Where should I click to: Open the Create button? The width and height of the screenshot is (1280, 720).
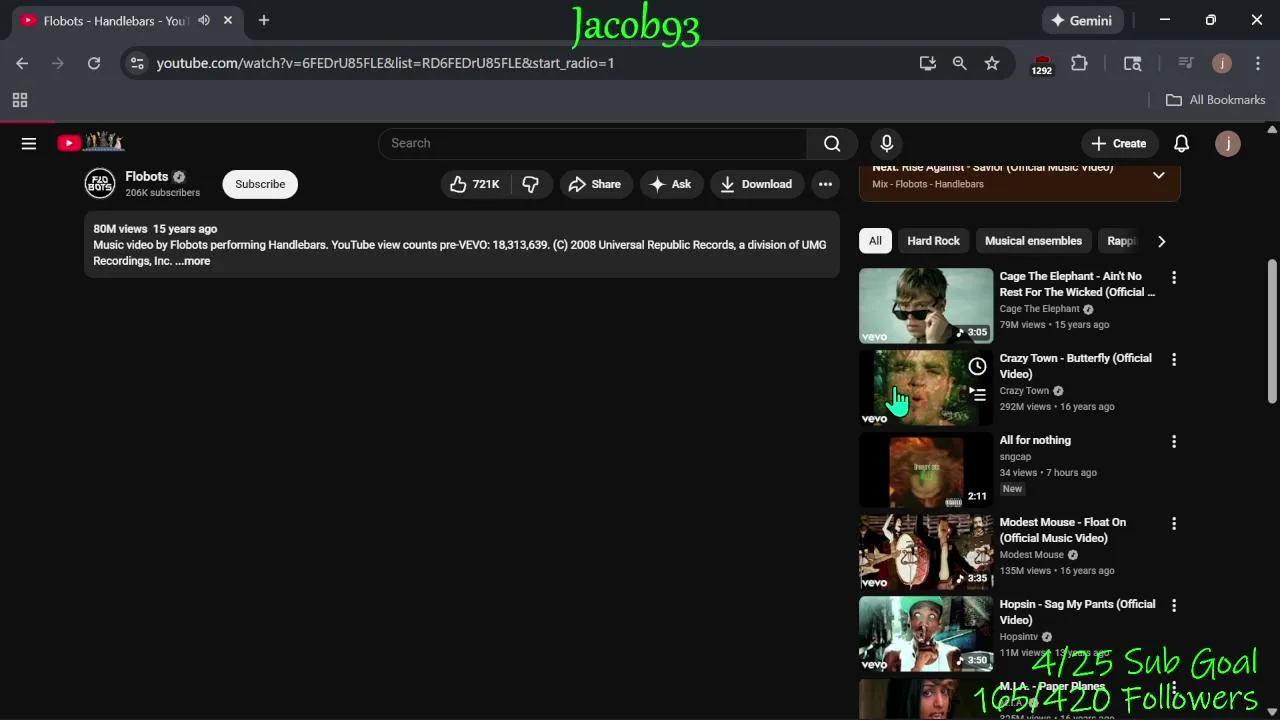(x=1119, y=143)
